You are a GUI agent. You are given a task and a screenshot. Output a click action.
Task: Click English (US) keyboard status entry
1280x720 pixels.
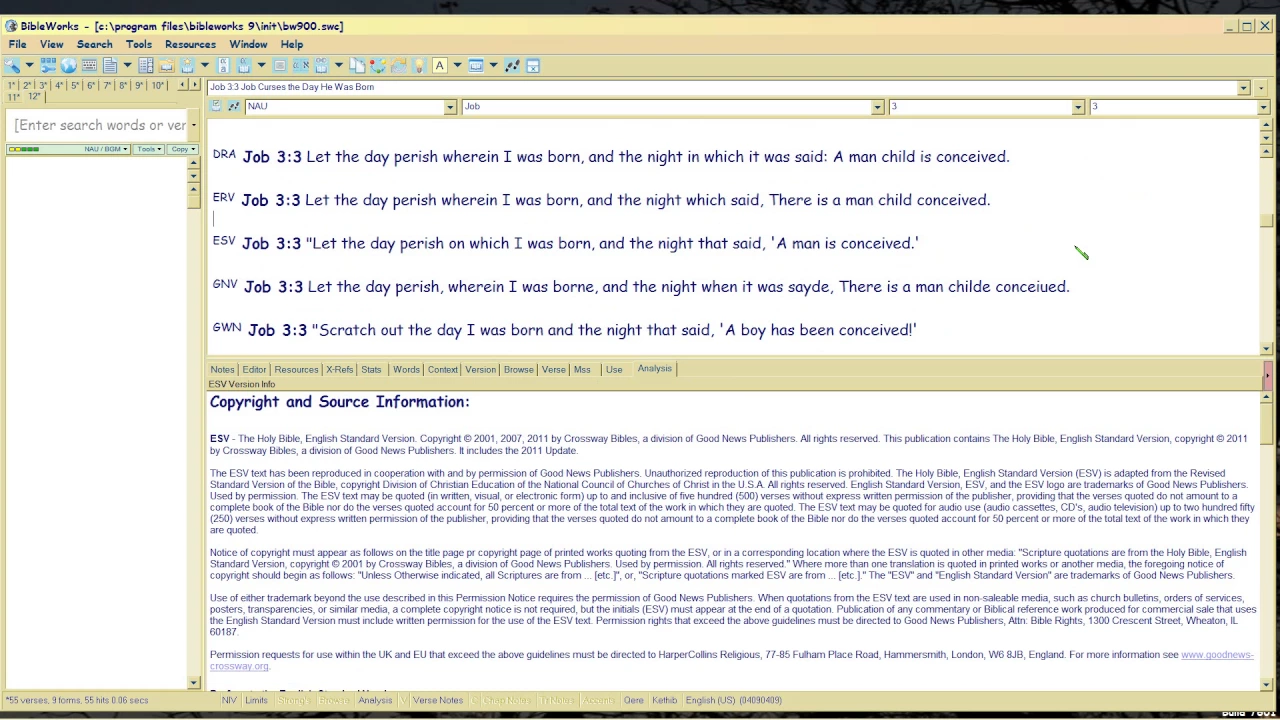[733, 700]
